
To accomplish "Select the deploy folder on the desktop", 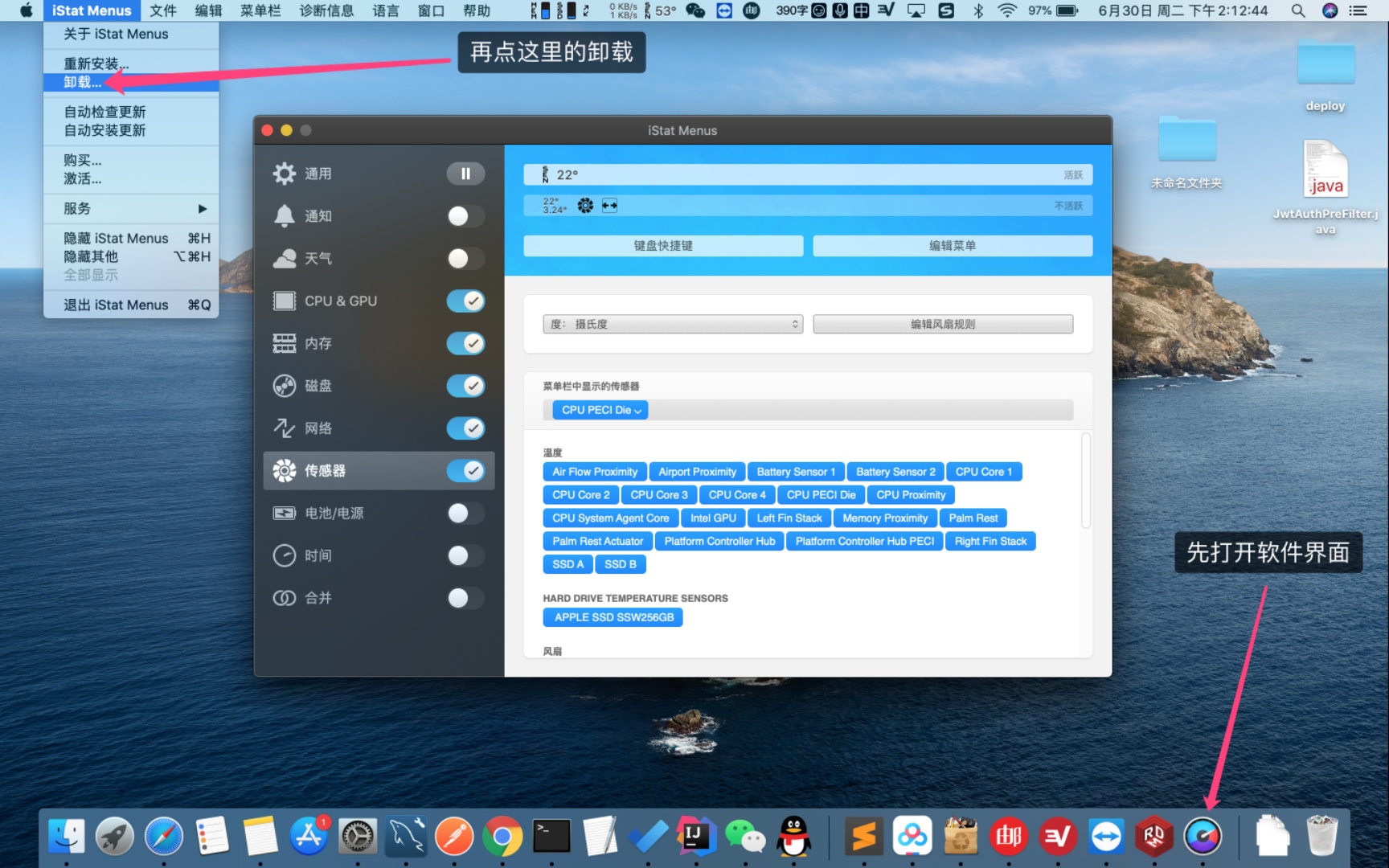I will point(1325,75).
